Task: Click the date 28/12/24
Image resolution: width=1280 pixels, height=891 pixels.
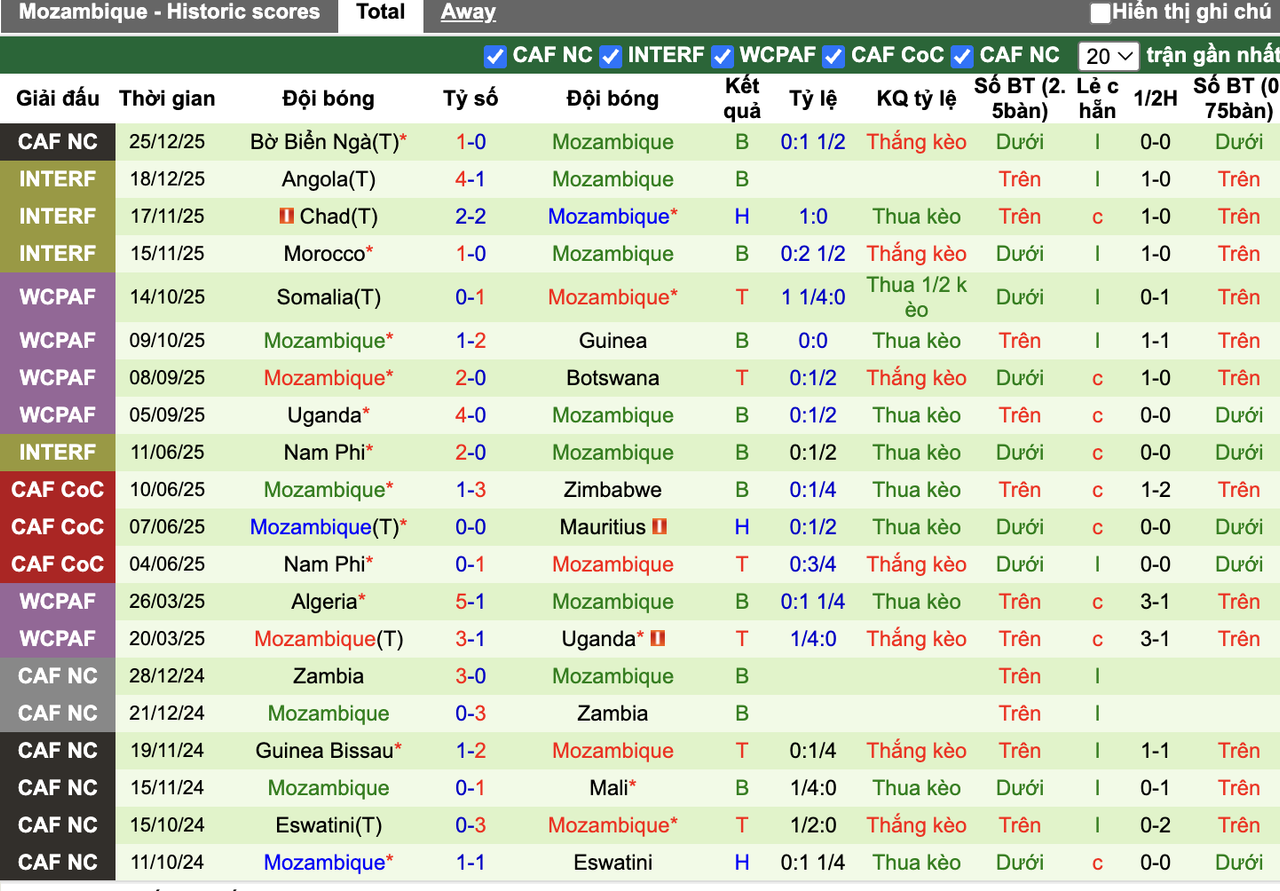Action: [167, 676]
